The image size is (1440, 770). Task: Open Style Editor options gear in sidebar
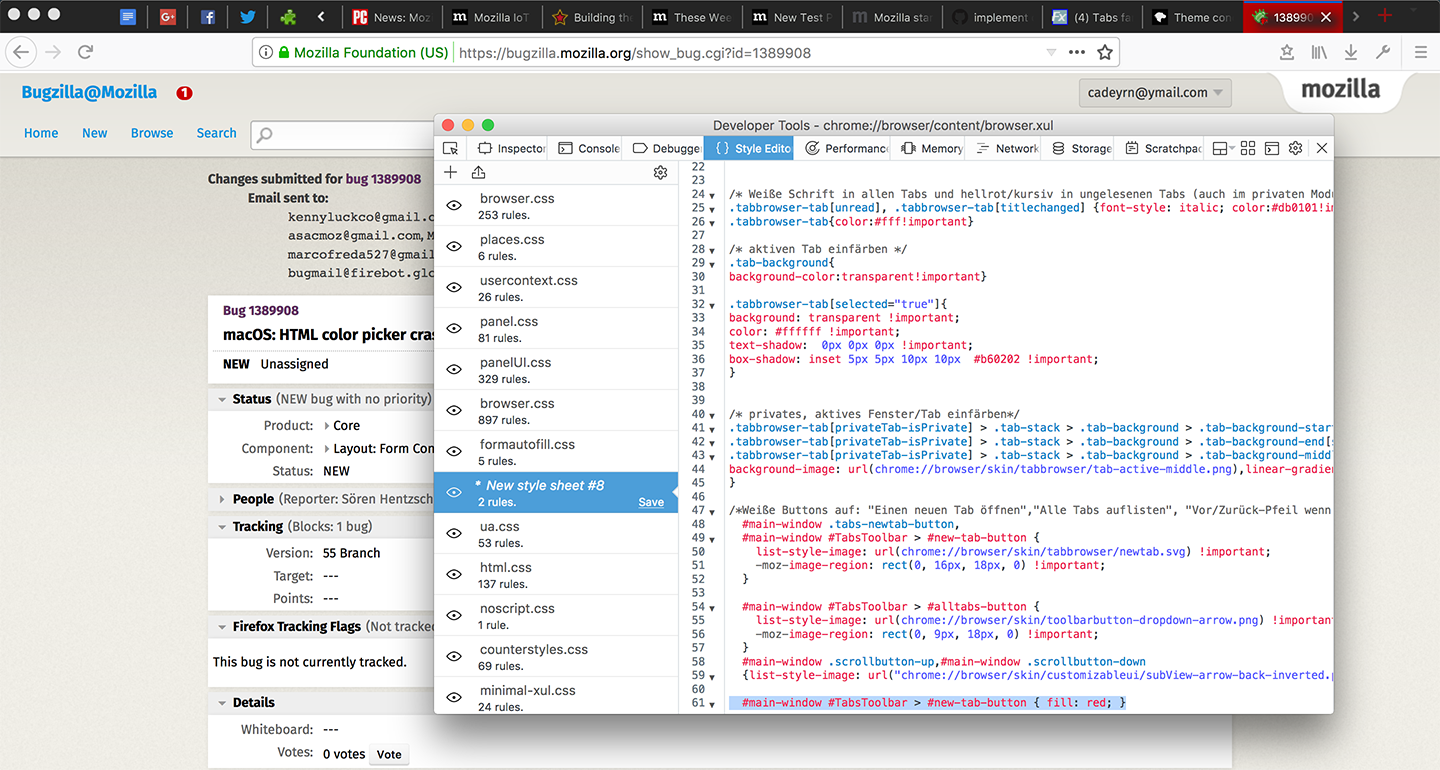coord(660,172)
